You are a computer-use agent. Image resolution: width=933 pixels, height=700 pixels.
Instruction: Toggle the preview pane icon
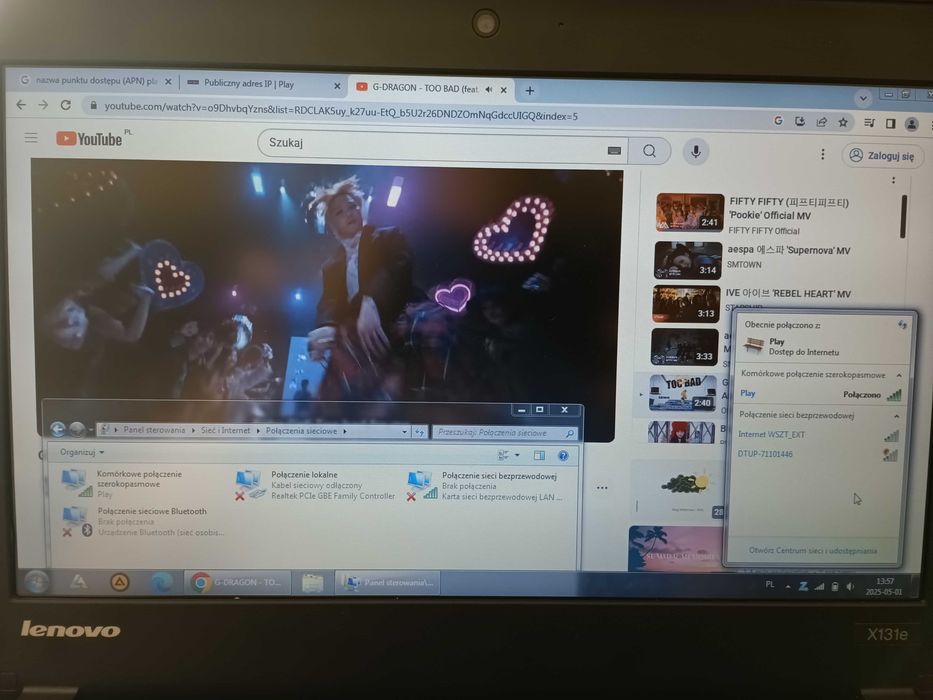point(539,456)
